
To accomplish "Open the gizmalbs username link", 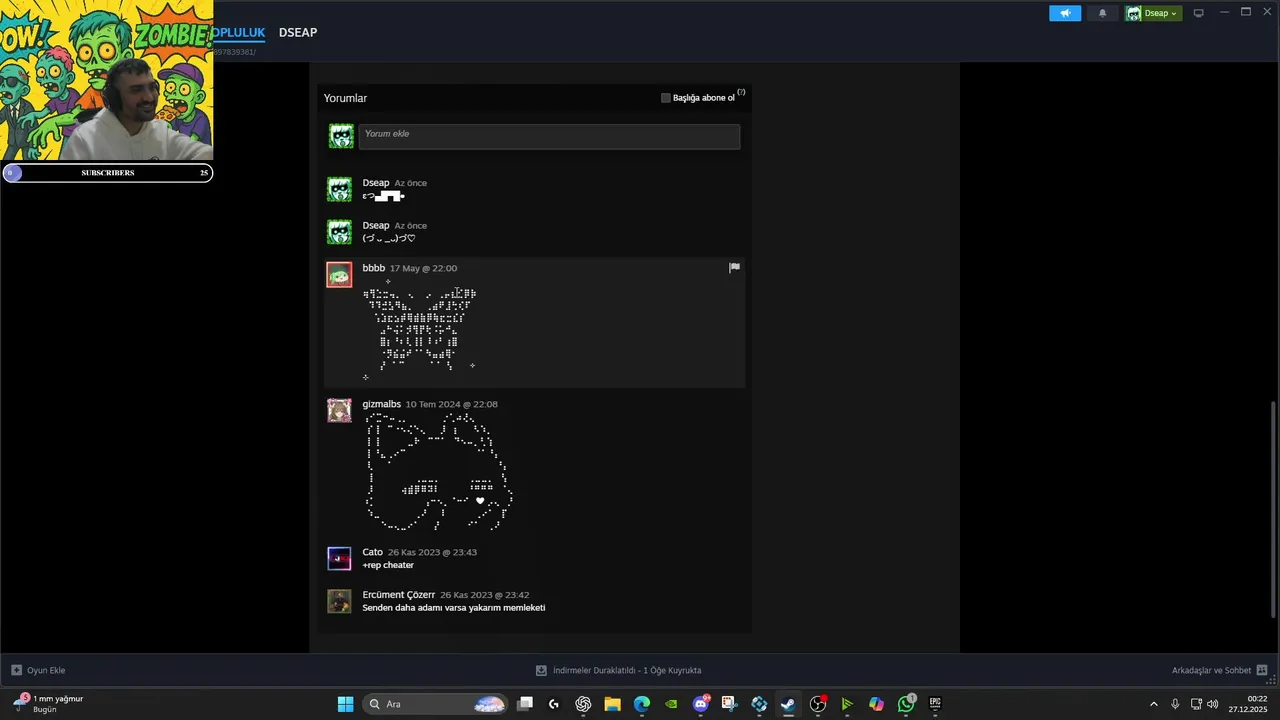I will [381, 404].
